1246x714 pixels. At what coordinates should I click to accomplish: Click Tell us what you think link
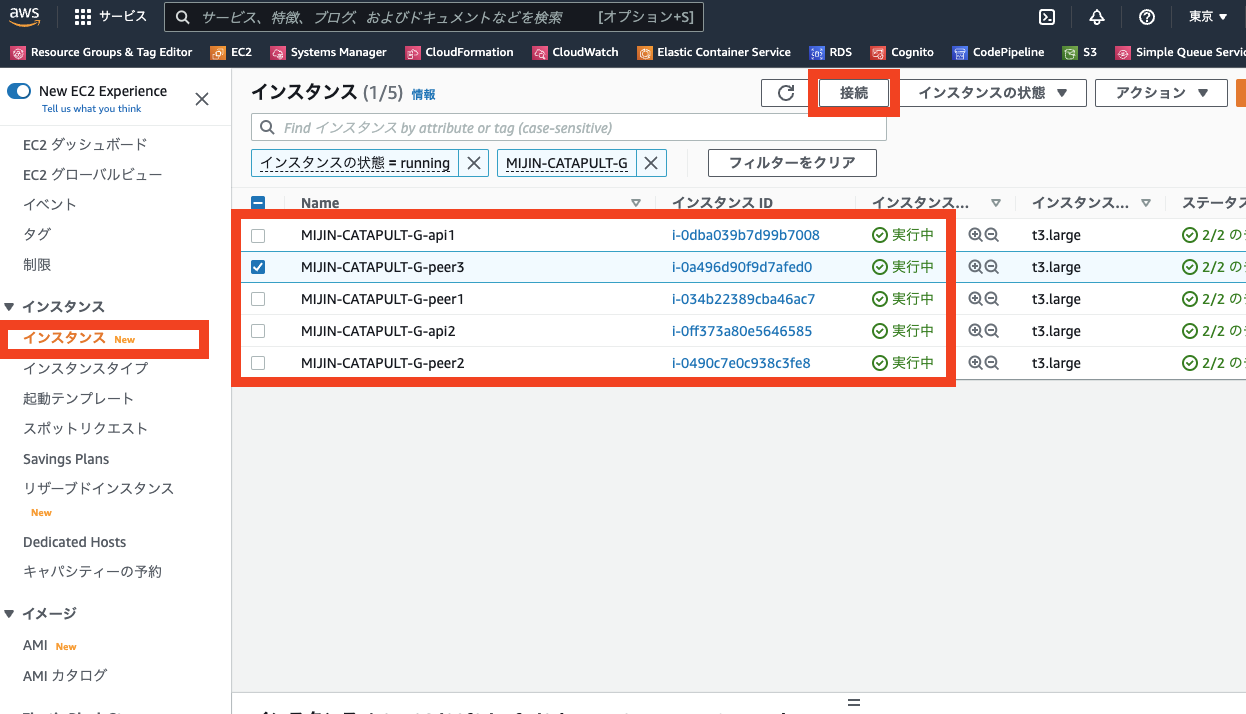(91, 109)
